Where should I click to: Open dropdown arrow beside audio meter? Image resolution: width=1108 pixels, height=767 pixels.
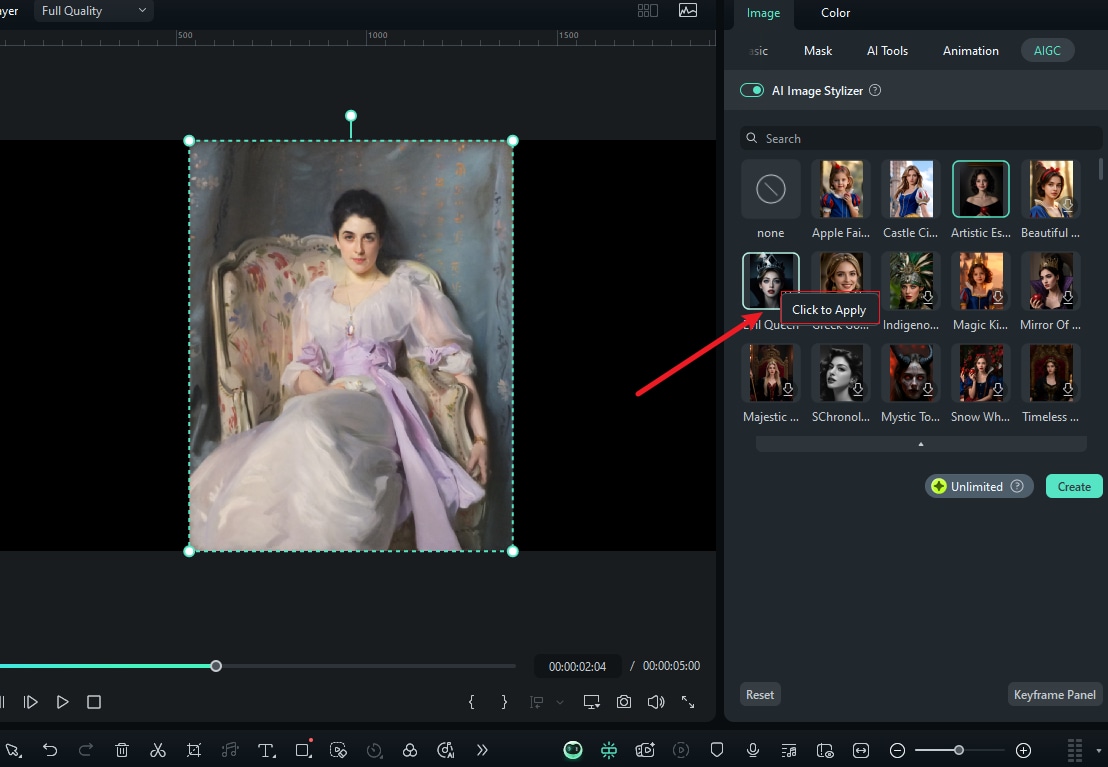coord(1098,751)
